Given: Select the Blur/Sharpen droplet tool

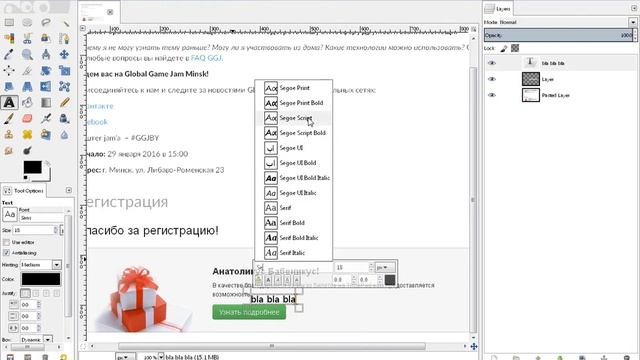Looking at the screenshot, I should coord(64,134).
